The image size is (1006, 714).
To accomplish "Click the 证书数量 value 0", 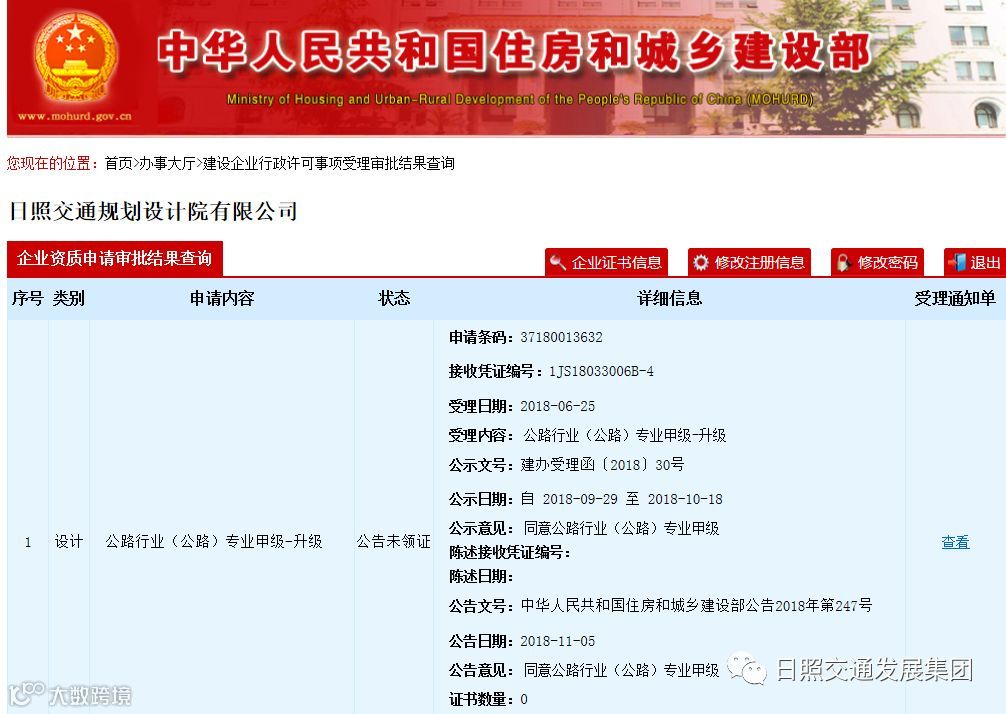I will (524, 699).
